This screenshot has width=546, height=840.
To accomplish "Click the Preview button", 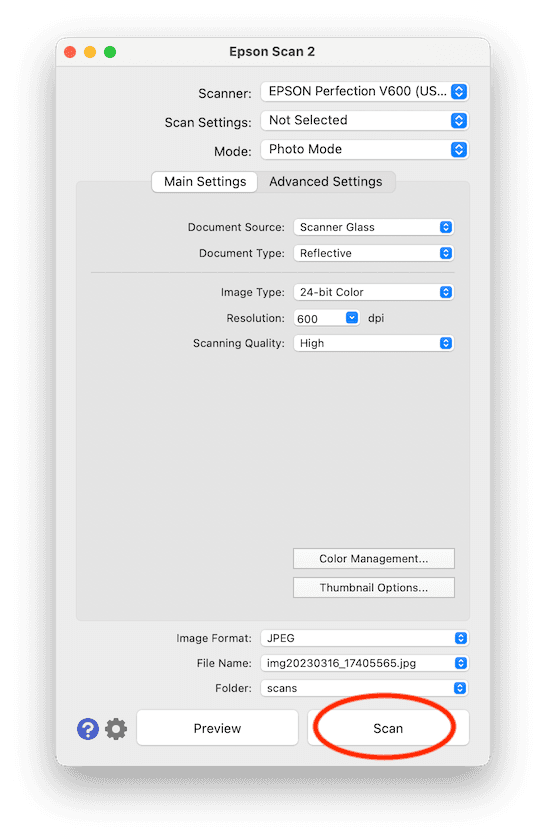I will (217, 728).
